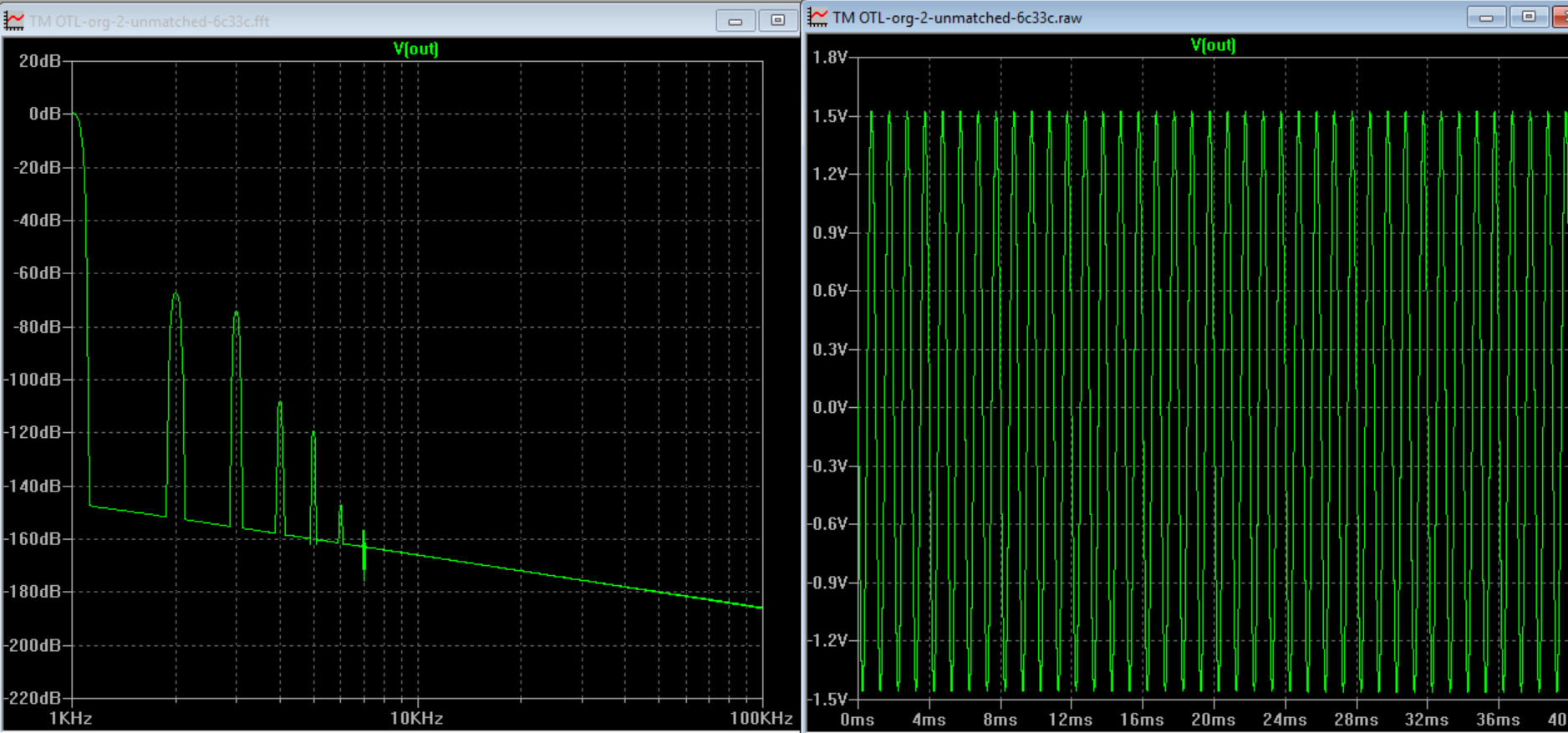Screen dimensions: 1568x733
Task: Click the -200dB axis label
Action: [x=33, y=645]
